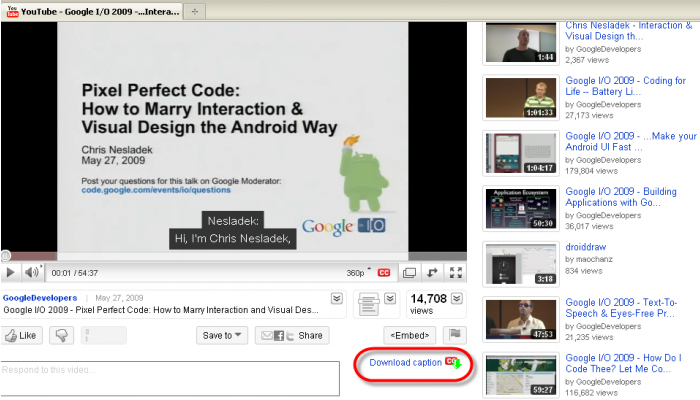This screenshot has width=700, height=400.
Task: Click the Android UI Fast thumbnail
Action: click(x=521, y=153)
